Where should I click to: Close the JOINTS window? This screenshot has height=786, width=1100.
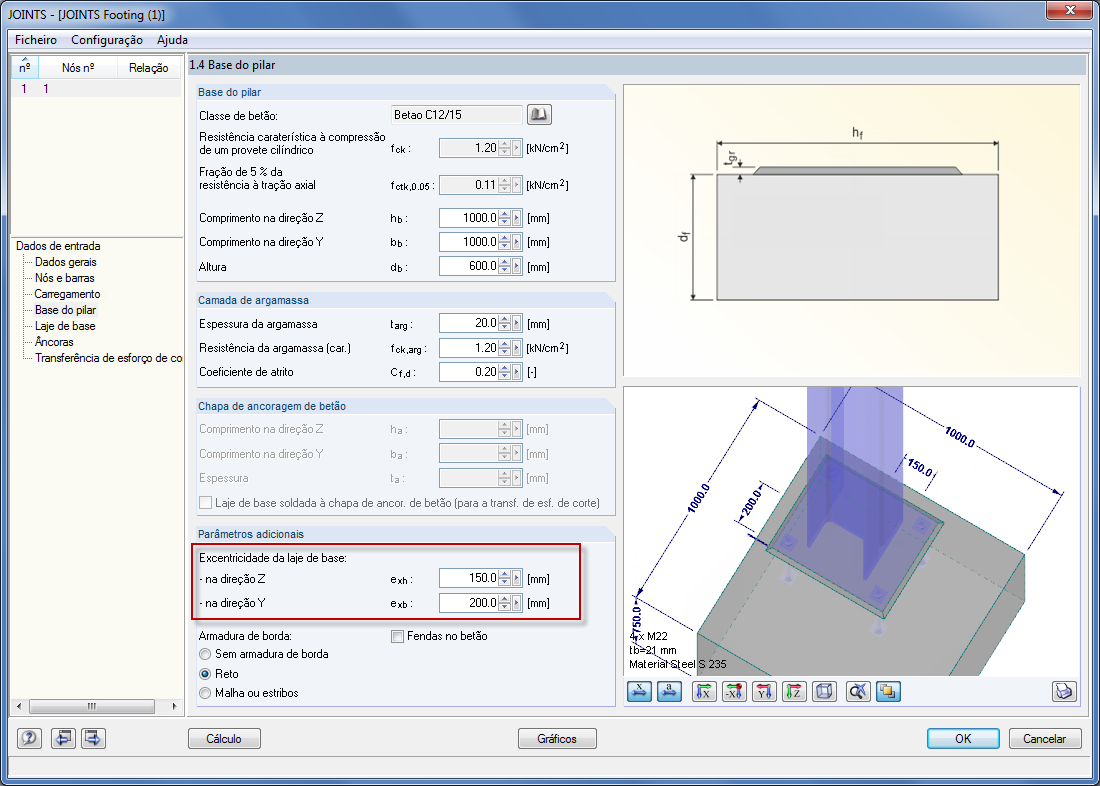coord(1069,11)
